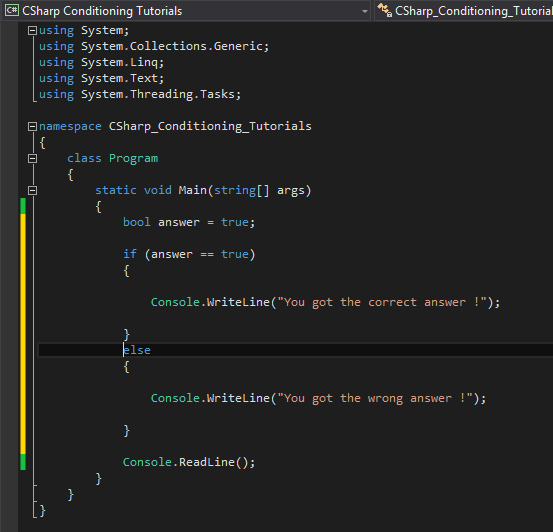Click 'Console.ReadLine();' statement

[189, 462]
